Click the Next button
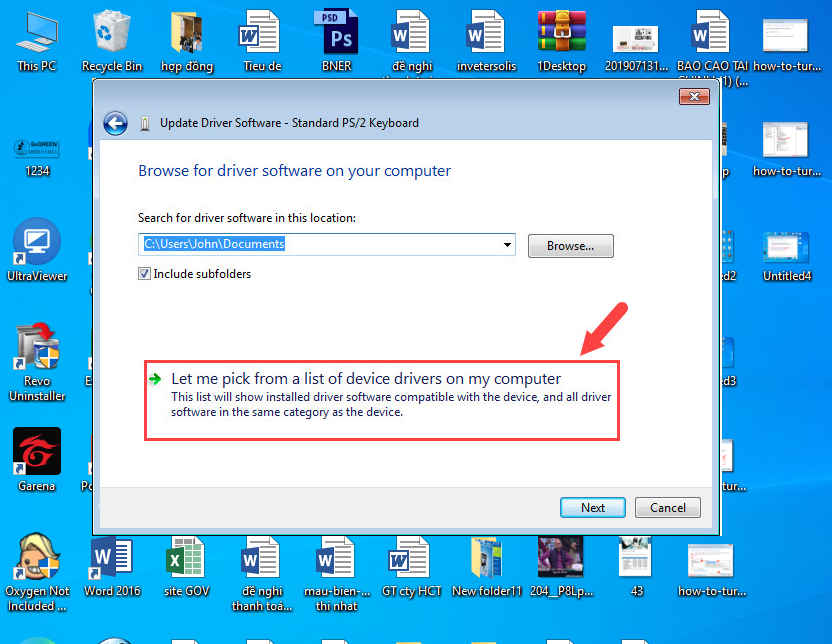This screenshot has height=644, width=832. tap(592, 507)
